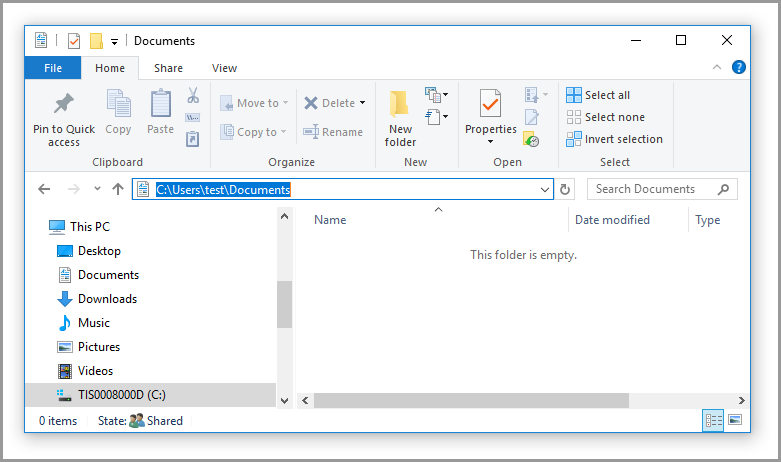Open the Properties dropdown arrow
This screenshot has height=462, width=781.
491,142
